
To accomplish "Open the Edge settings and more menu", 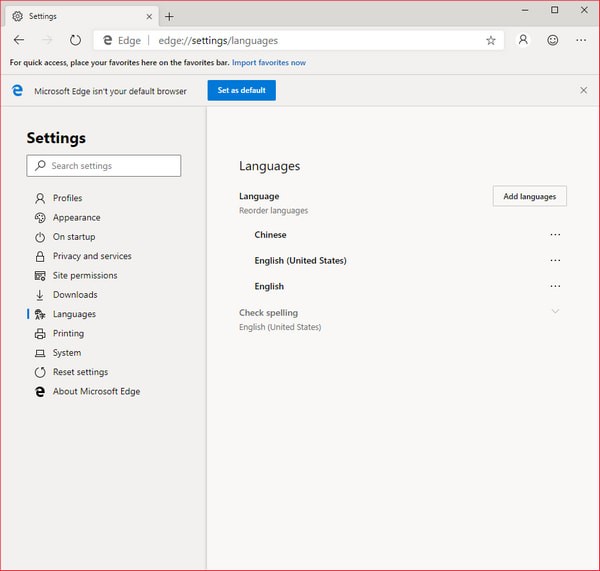I will pyautogui.click(x=581, y=41).
